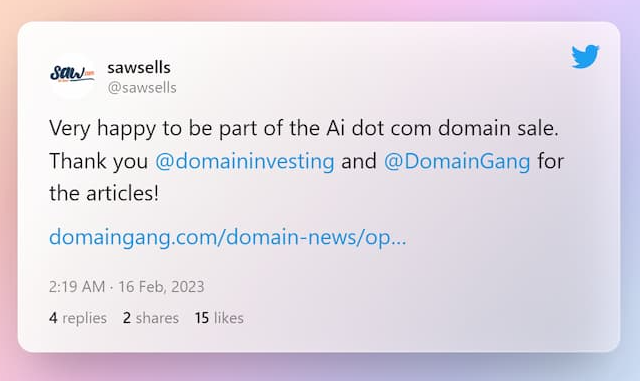View the 2 shares count
Viewport: 640px width, 381px height.
pos(151,318)
